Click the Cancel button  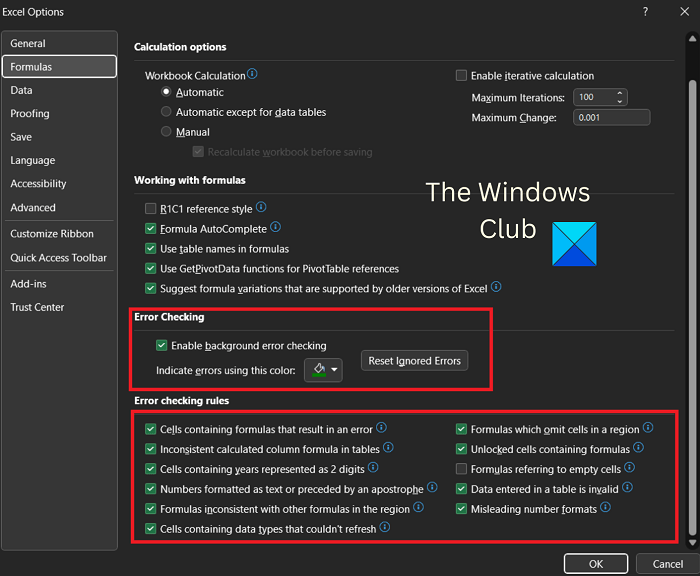point(668,563)
